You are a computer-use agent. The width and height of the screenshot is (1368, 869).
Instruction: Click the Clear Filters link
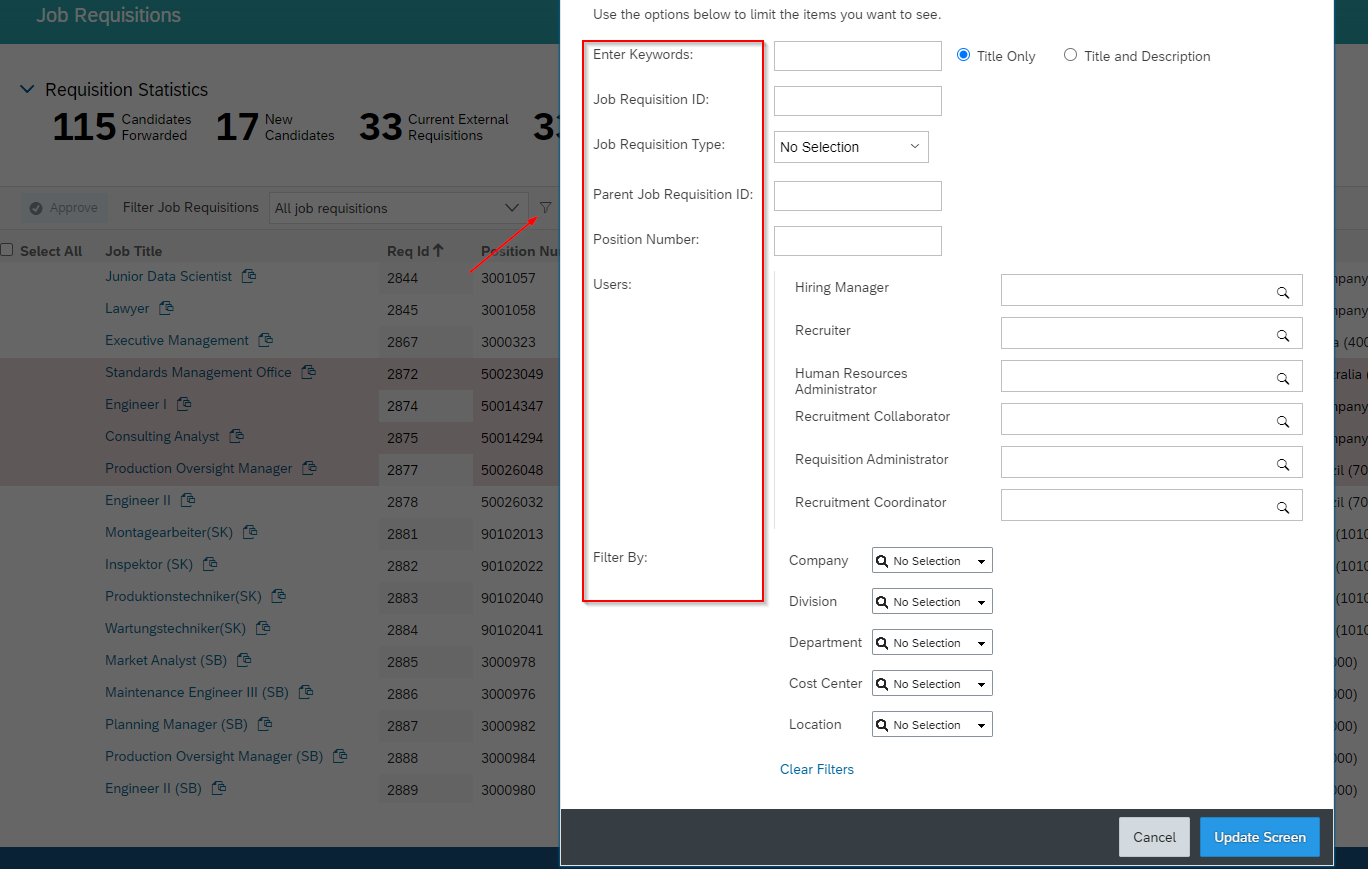click(817, 769)
